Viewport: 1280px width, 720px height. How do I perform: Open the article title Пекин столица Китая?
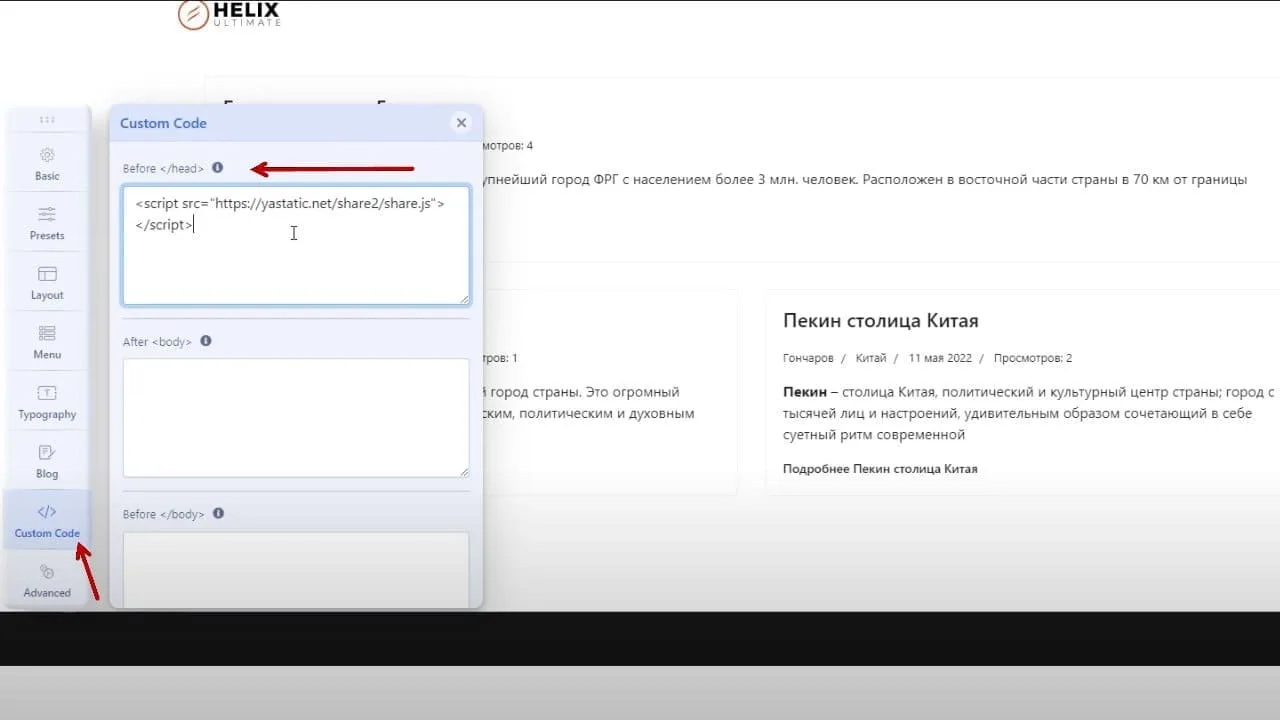[880, 321]
